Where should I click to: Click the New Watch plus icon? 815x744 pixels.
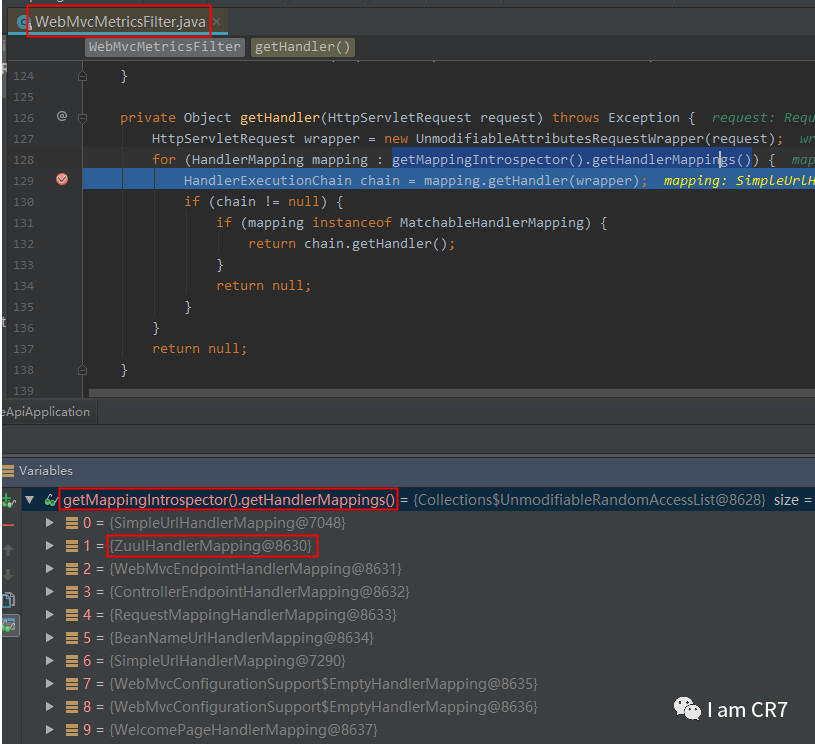click(9, 499)
